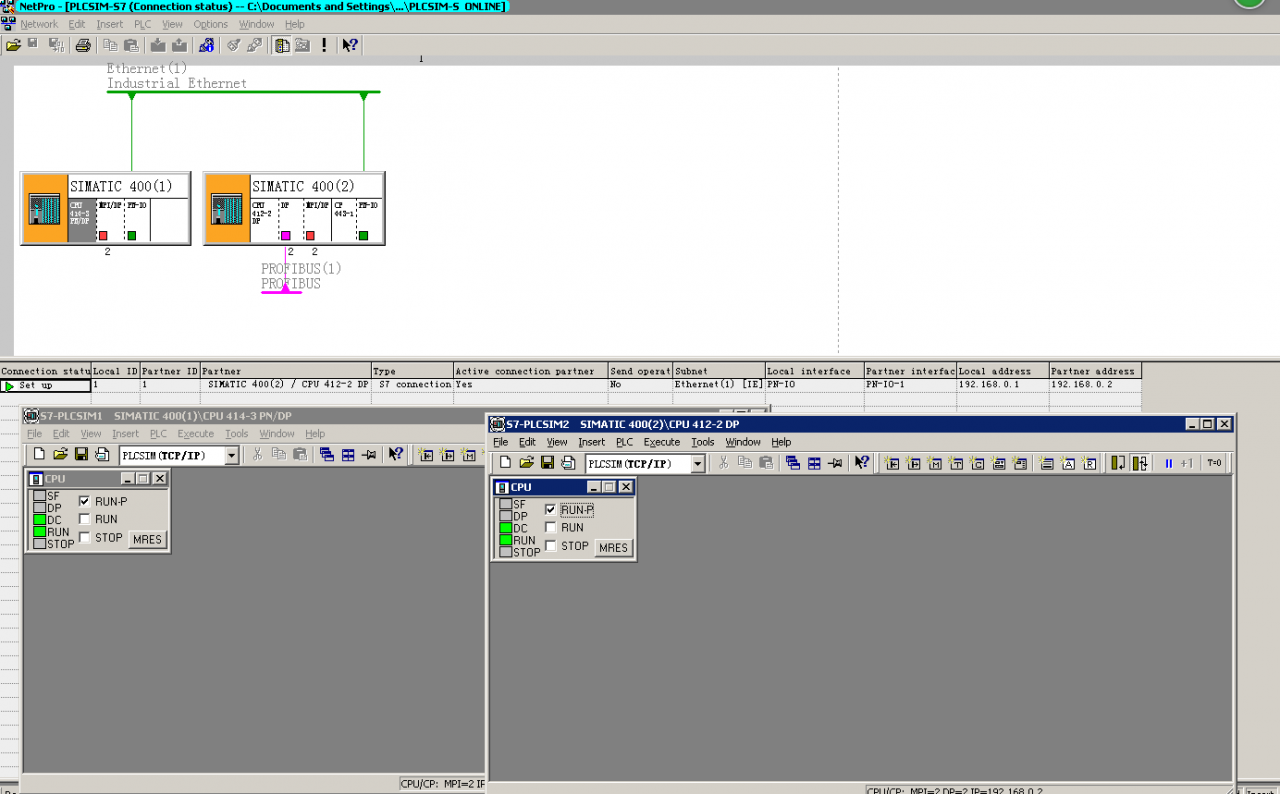This screenshot has height=794, width=1280.
Task: Click the Pause icon in S7-PLCSIM2
Action: [x=1168, y=463]
